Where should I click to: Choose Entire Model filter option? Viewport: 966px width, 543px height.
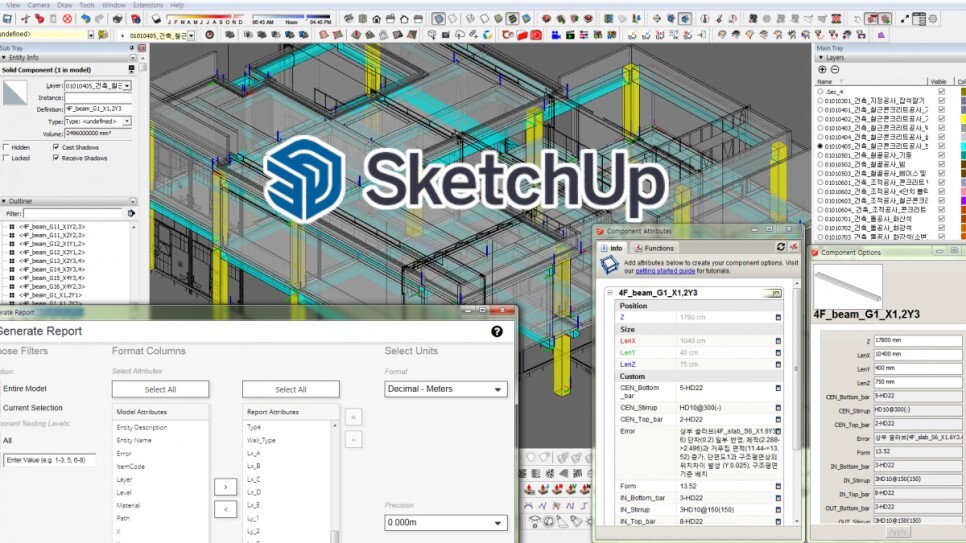coord(25,388)
